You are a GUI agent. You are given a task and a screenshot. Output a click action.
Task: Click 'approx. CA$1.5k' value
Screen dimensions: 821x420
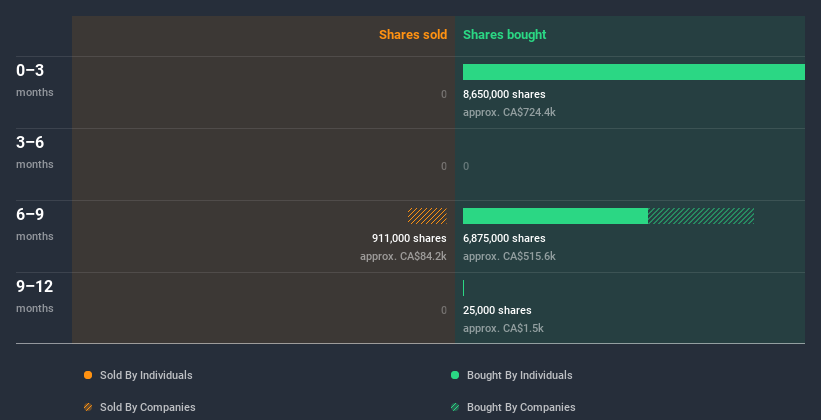tap(503, 329)
